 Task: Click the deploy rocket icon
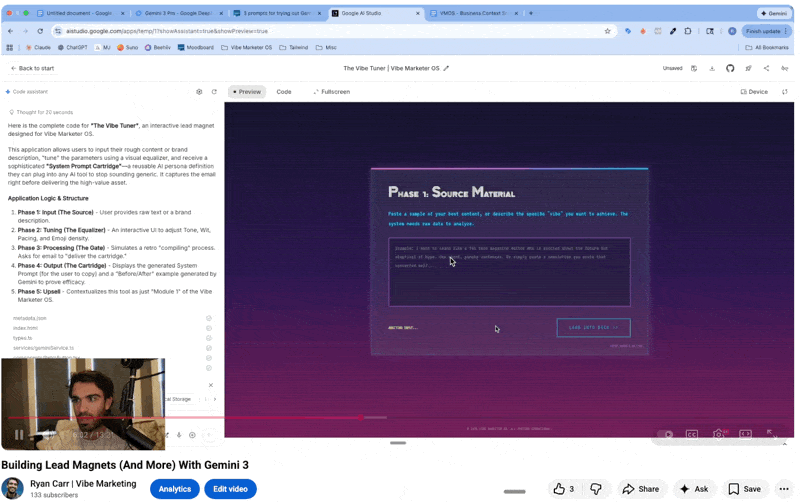748,68
